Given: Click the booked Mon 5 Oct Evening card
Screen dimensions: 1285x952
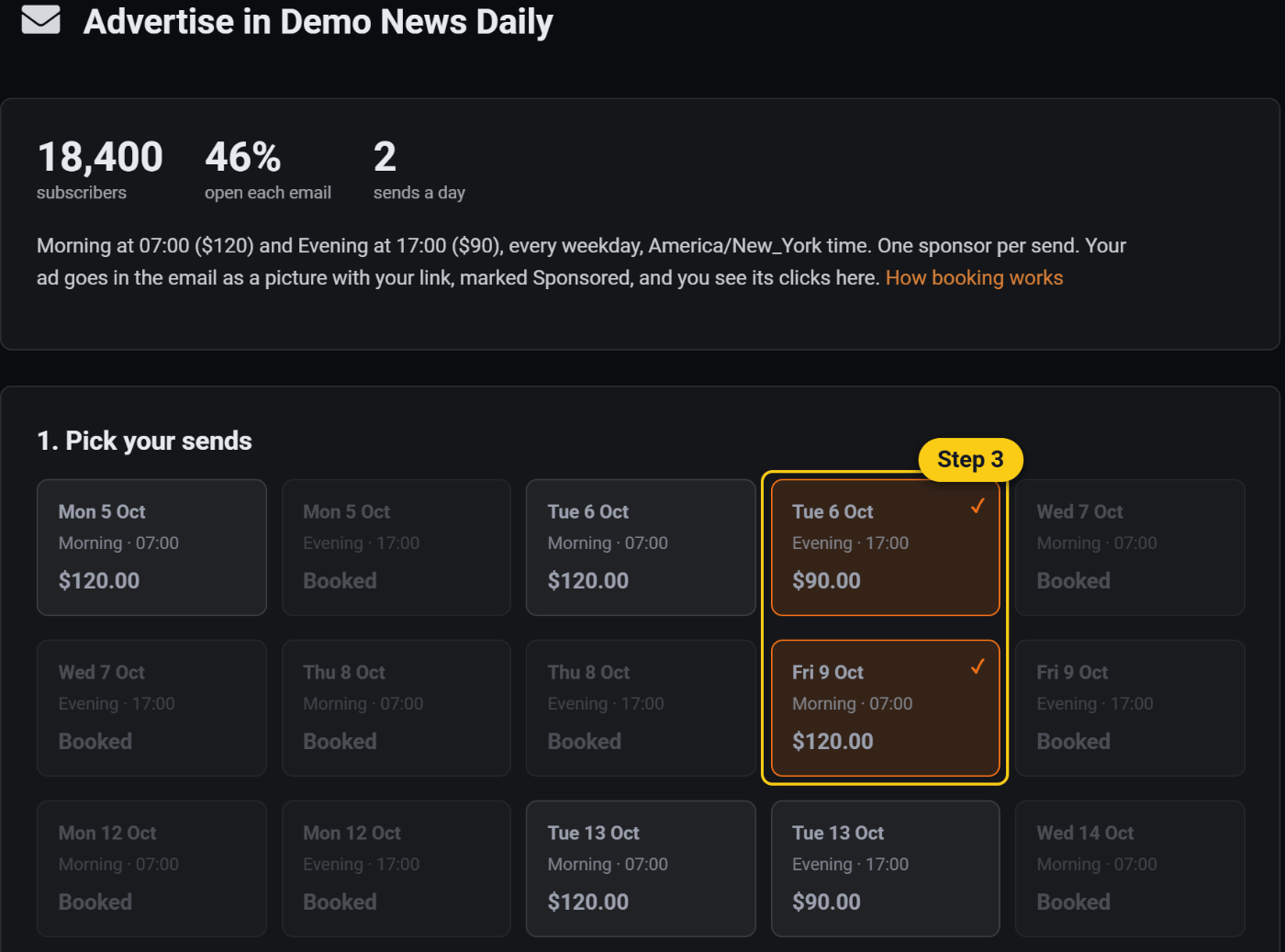Looking at the screenshot, I should pos(397,547).
